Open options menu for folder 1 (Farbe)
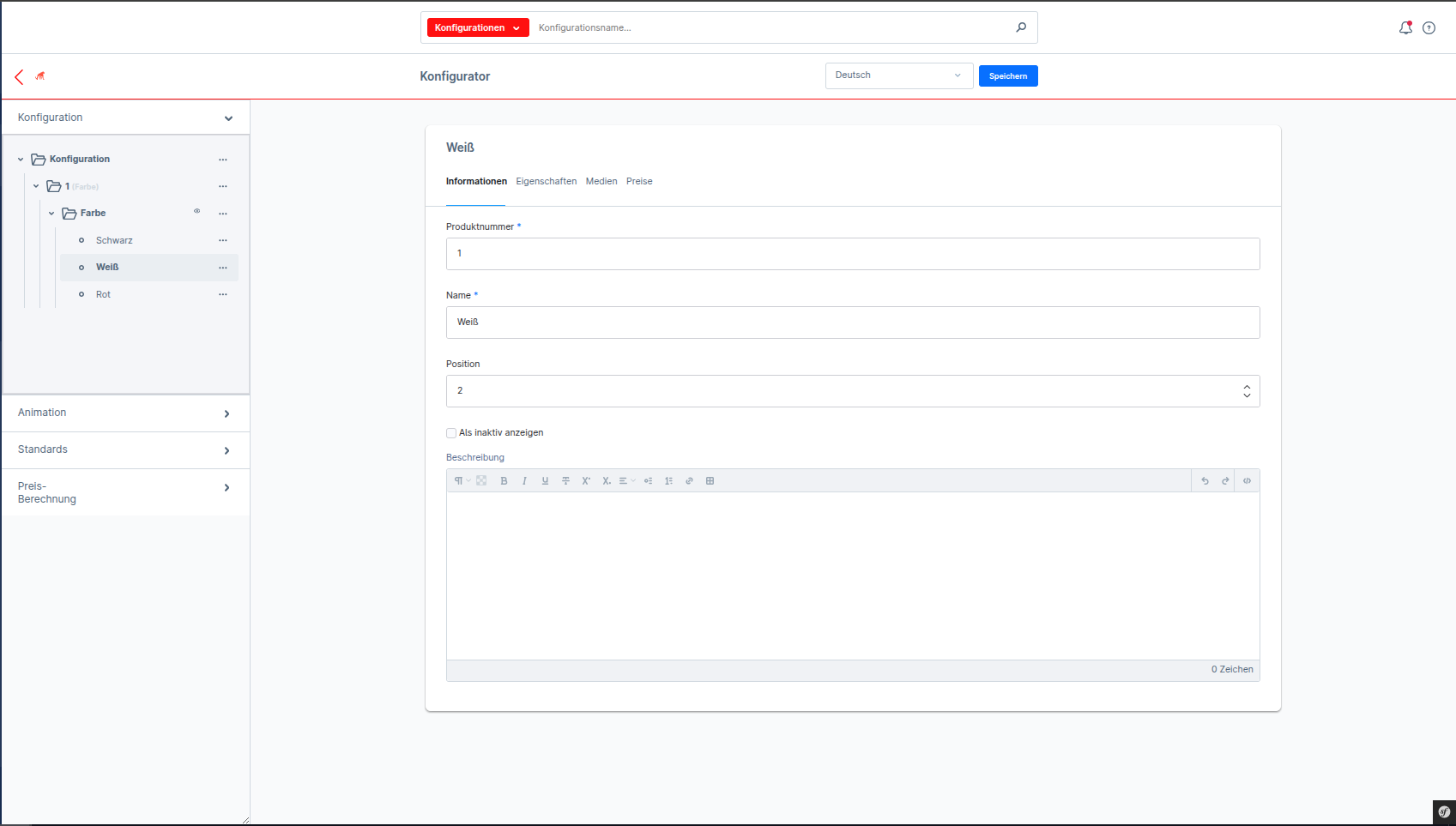 (x=223, y=186)
